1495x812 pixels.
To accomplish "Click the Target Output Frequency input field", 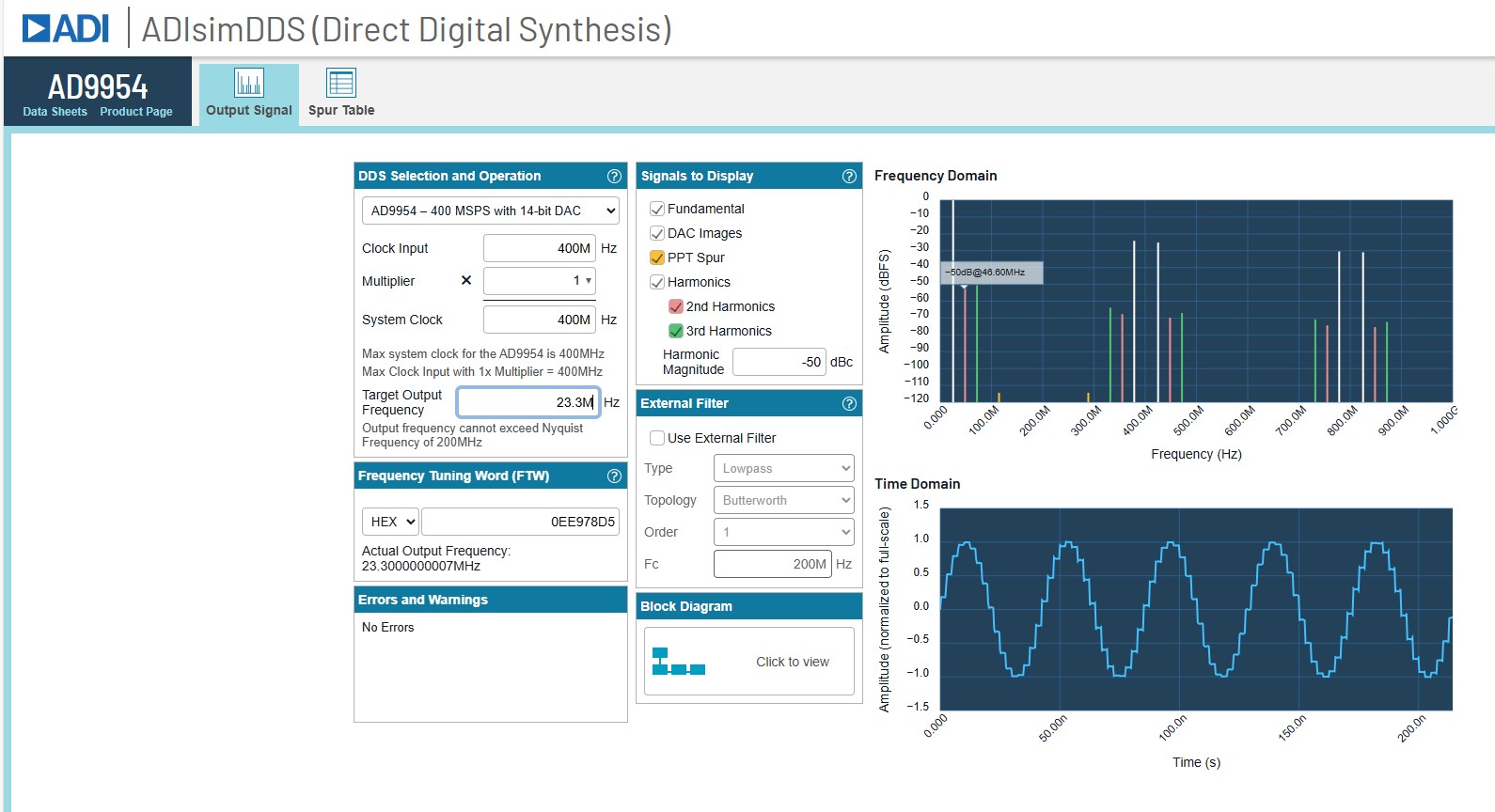I will click(527, 402).
